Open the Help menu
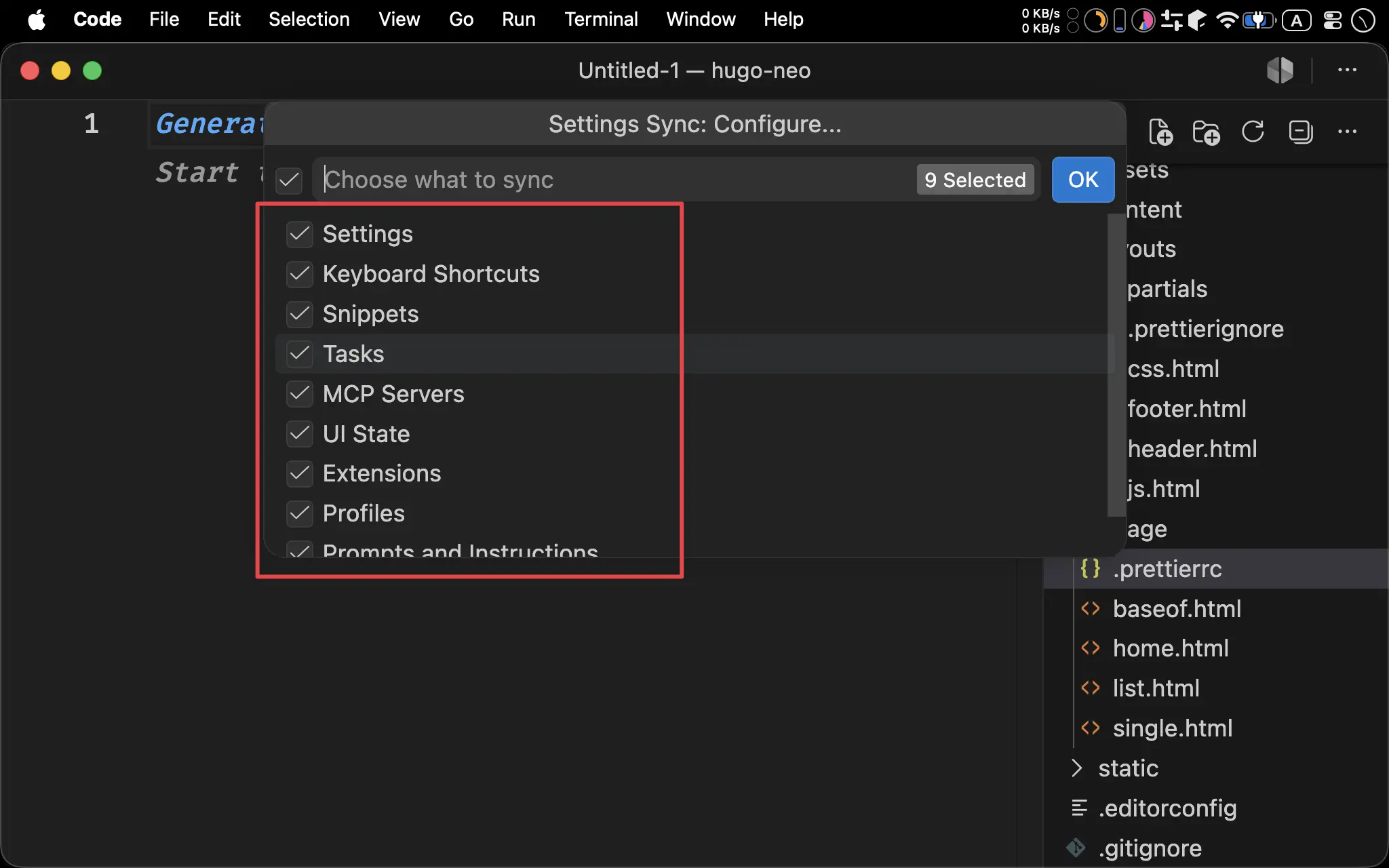1389x868 pixels. [x=783, y=19]
